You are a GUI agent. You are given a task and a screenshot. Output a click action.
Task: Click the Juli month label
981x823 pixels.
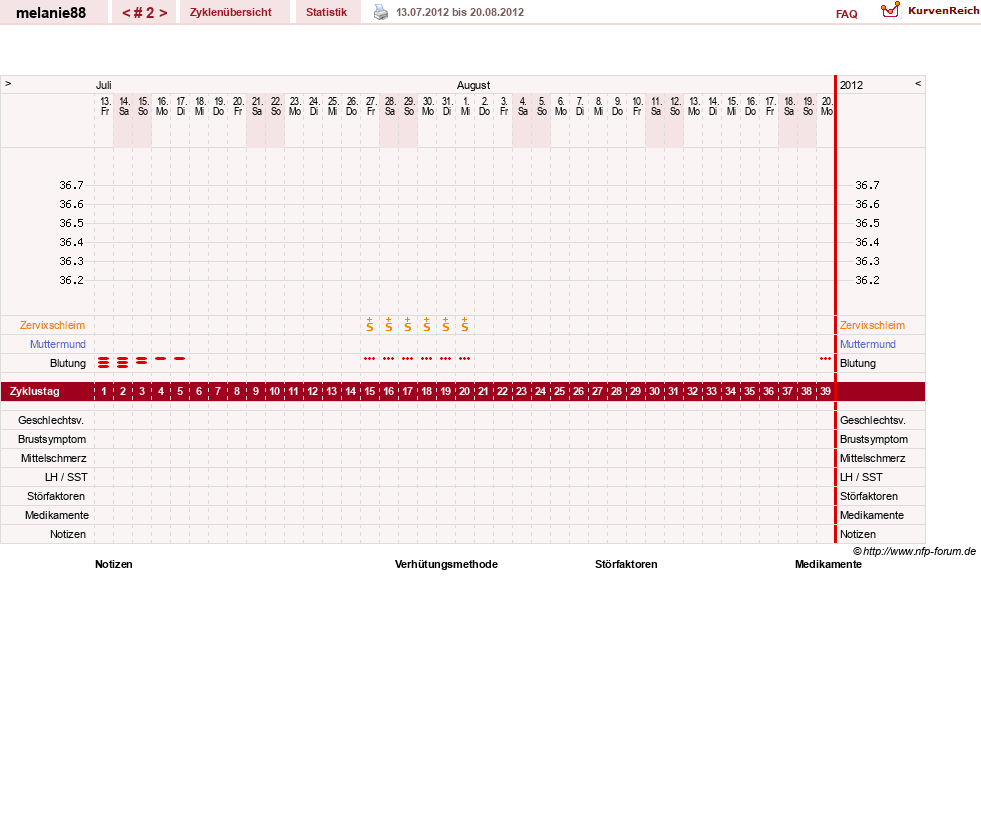[103, 85]
